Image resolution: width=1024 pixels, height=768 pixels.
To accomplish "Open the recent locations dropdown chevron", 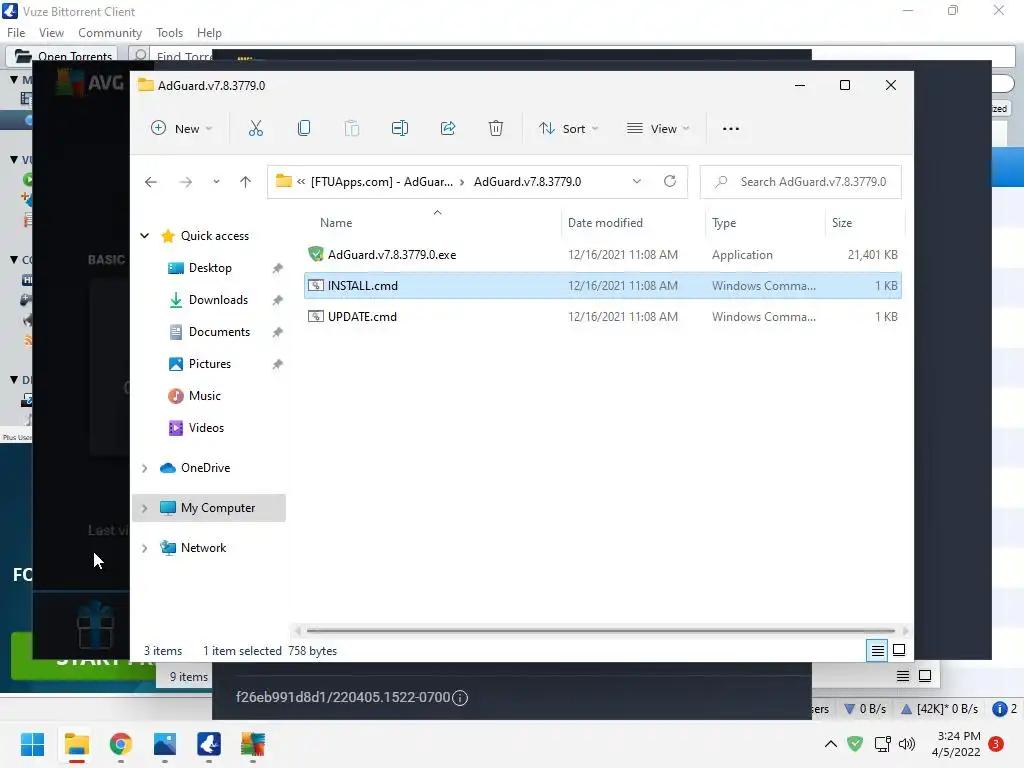I will click(x=216, y=182).
